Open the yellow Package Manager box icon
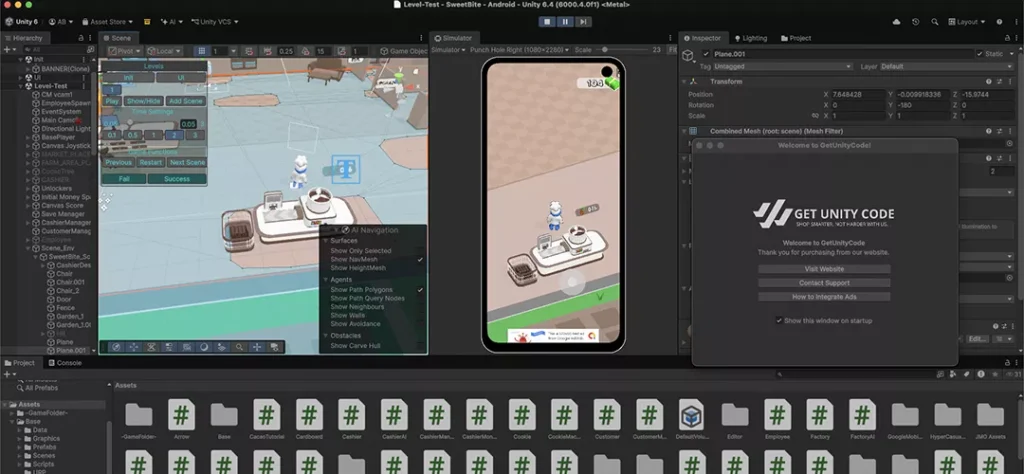The image size is (1024, 474). (147, 22)
